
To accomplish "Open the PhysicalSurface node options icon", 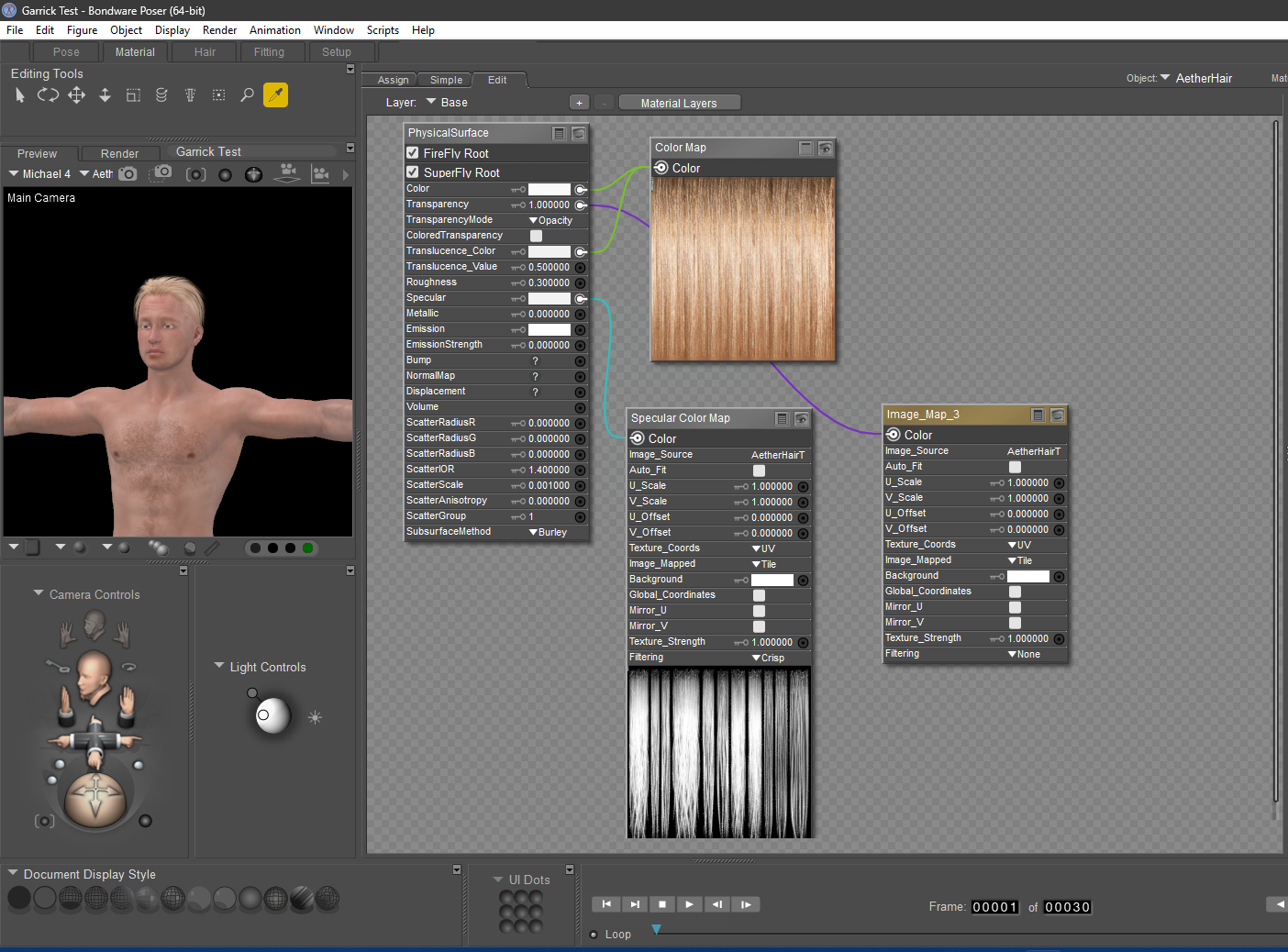I will (559, 133).
